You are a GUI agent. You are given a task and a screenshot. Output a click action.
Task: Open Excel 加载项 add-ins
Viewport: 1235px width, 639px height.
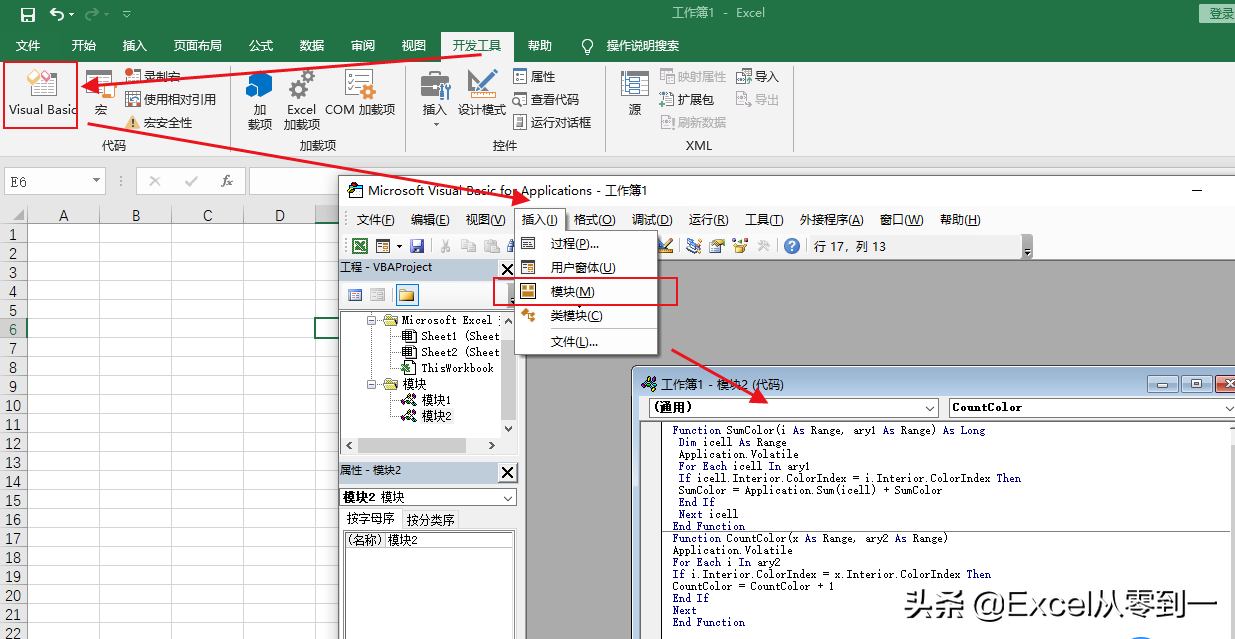(301, 100)
